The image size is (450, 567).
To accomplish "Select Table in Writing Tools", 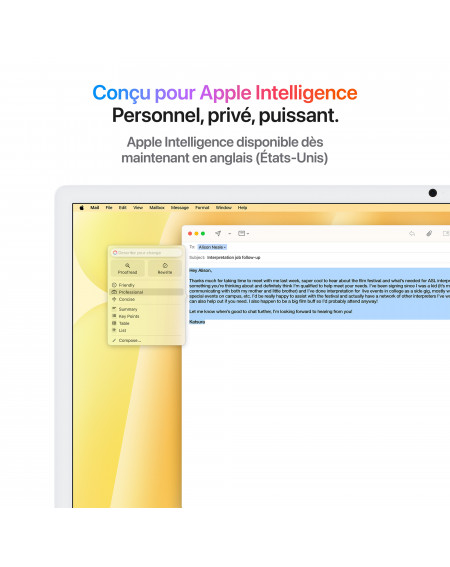I will point(146,323).
